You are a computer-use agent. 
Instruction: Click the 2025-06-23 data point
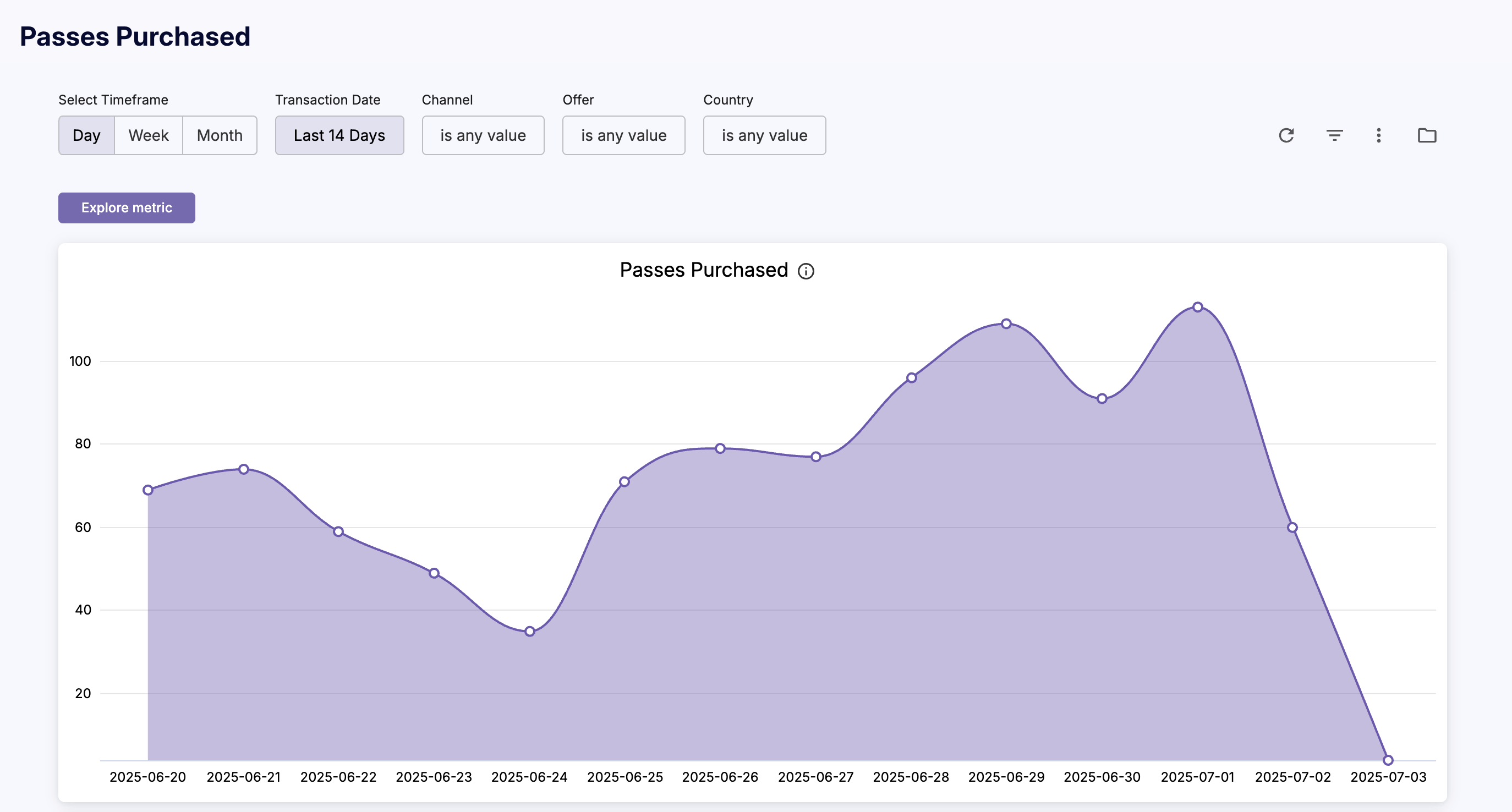[434, 573]
